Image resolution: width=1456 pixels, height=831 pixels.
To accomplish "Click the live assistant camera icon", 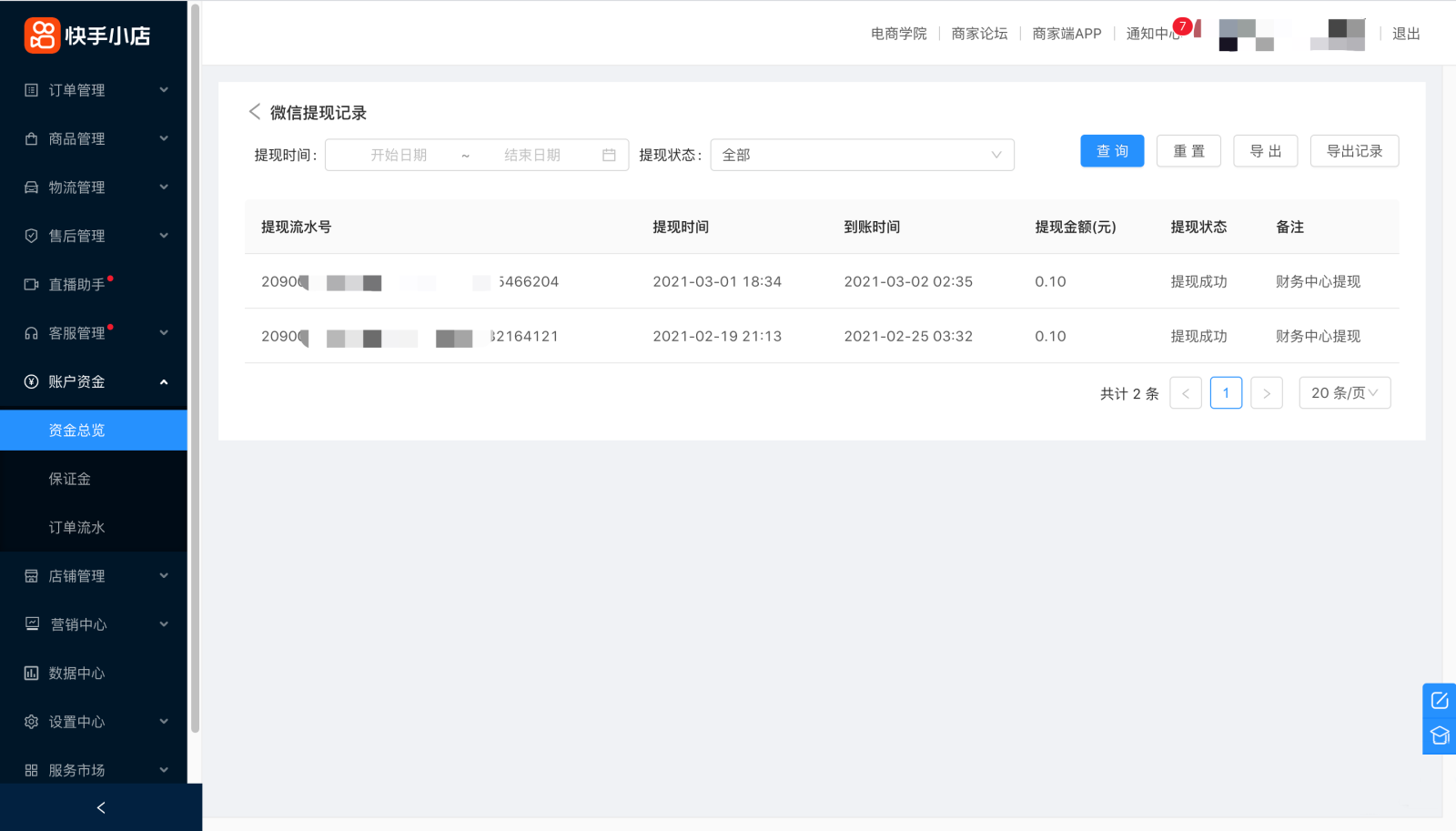I will [x=31, y=285].
